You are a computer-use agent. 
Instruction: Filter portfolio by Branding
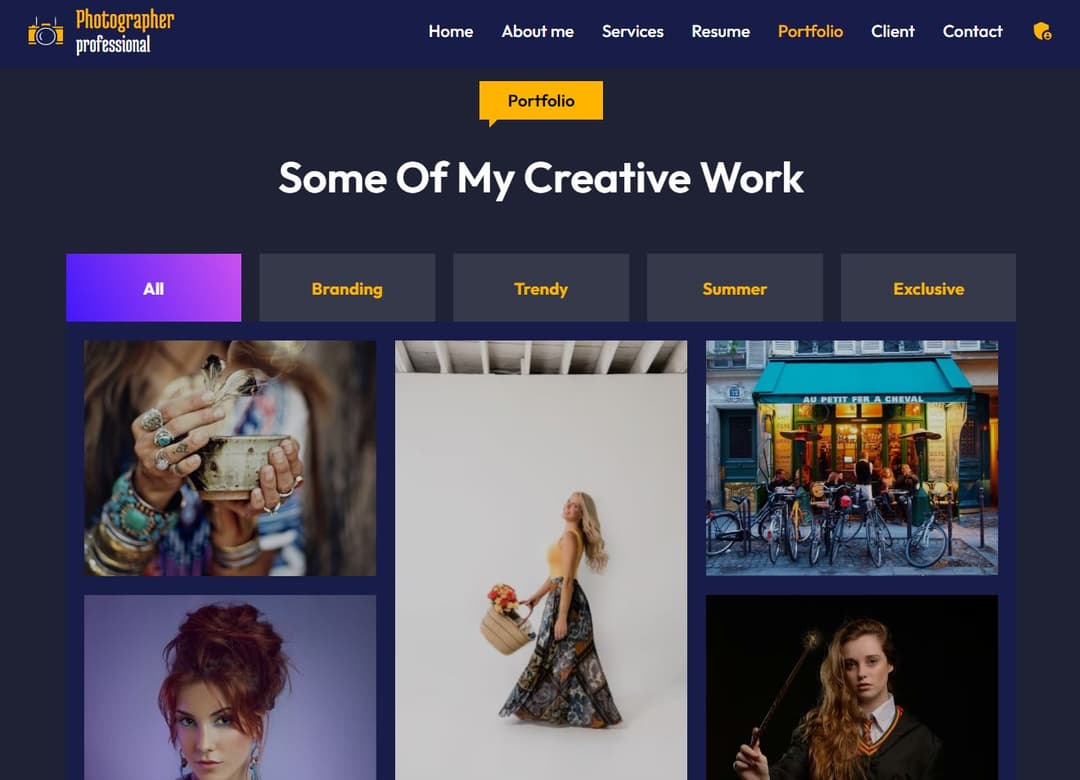coord(347,288)
